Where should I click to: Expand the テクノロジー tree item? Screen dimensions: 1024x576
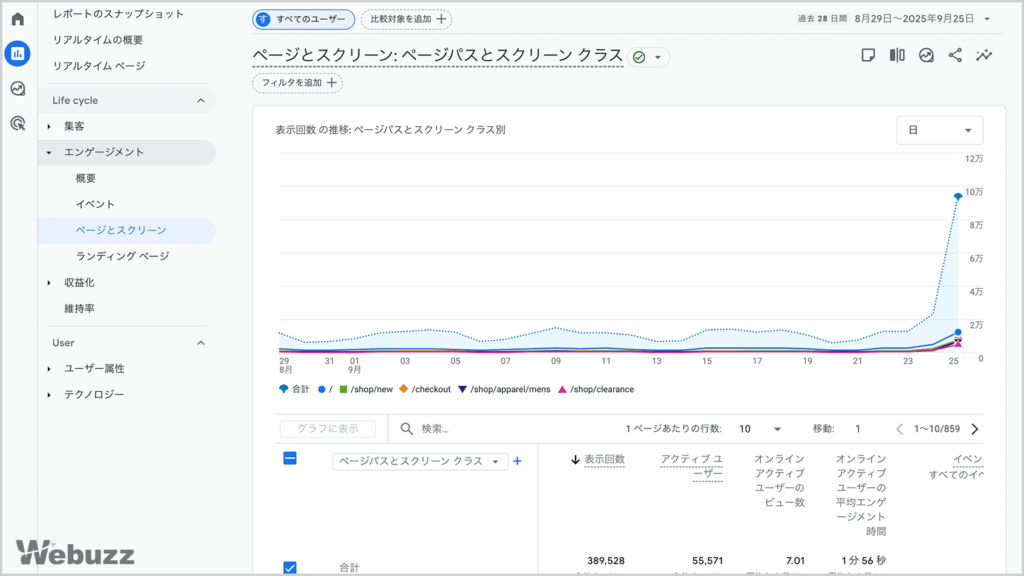point(49,394)
